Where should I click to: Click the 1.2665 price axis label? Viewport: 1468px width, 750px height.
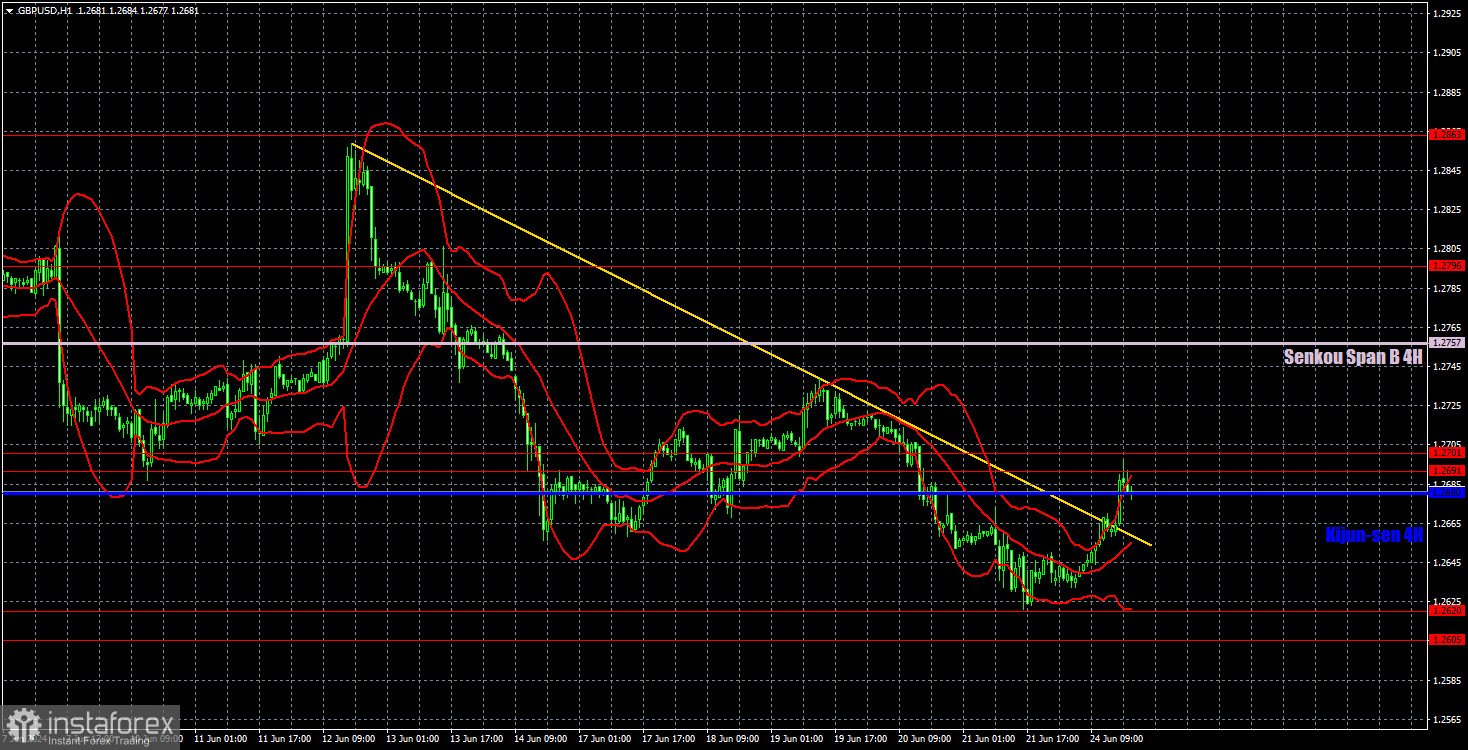(x=1447, y=524)
